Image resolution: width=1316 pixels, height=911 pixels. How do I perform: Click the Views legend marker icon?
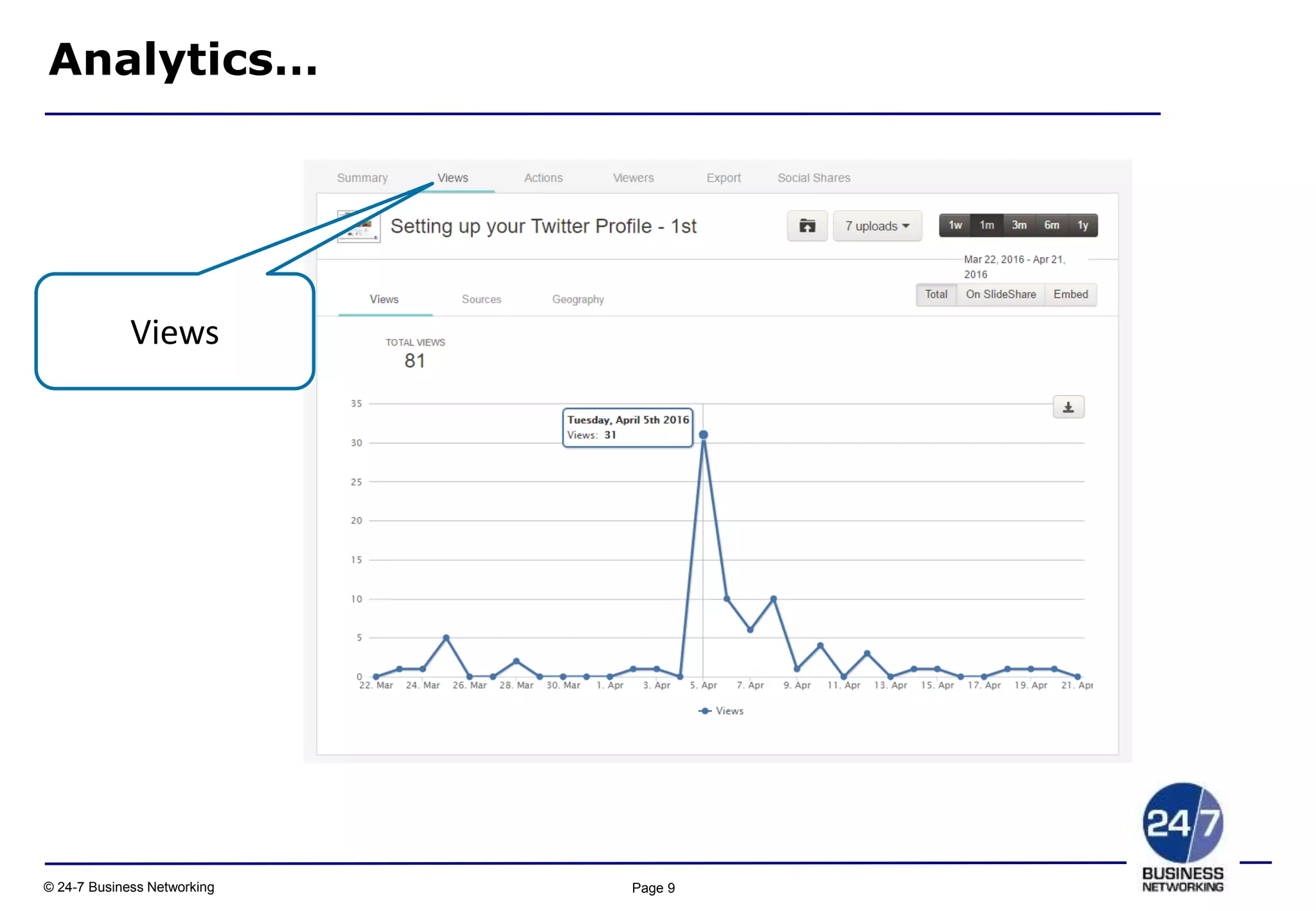point(705,711)
